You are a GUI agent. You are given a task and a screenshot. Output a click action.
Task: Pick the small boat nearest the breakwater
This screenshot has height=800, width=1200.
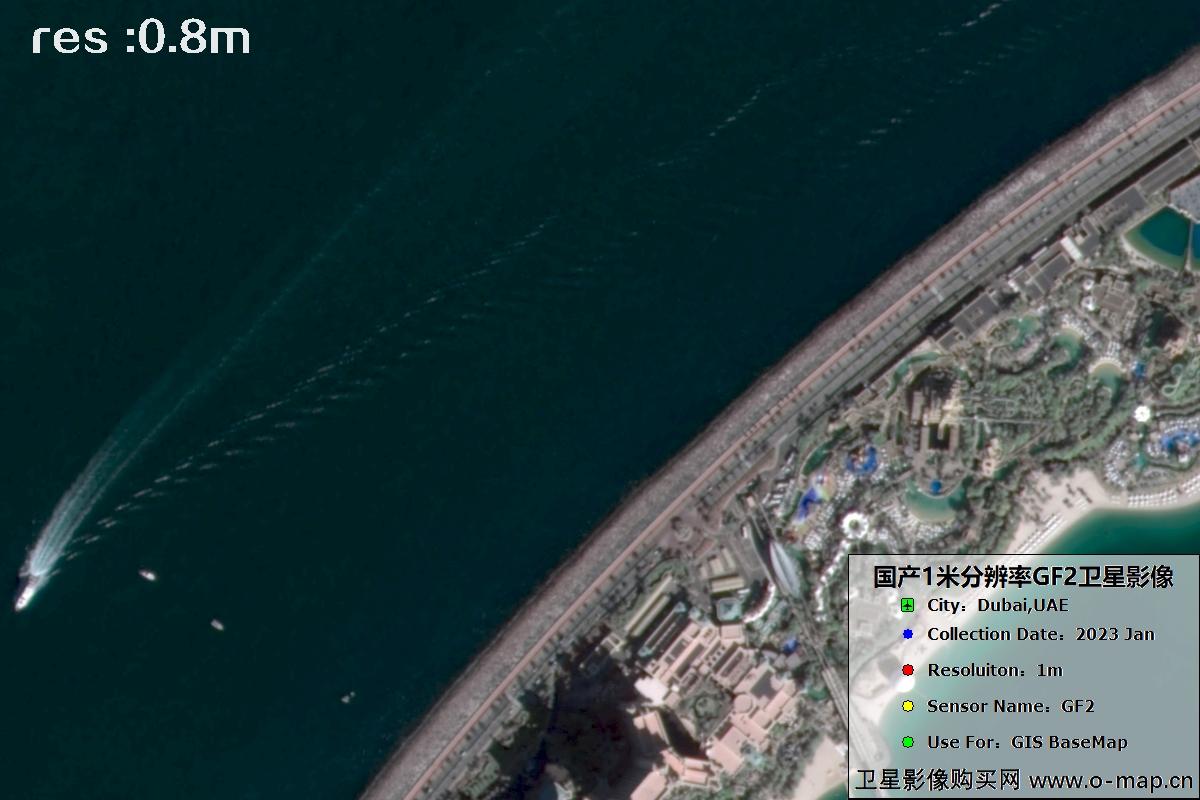(348, 698)
